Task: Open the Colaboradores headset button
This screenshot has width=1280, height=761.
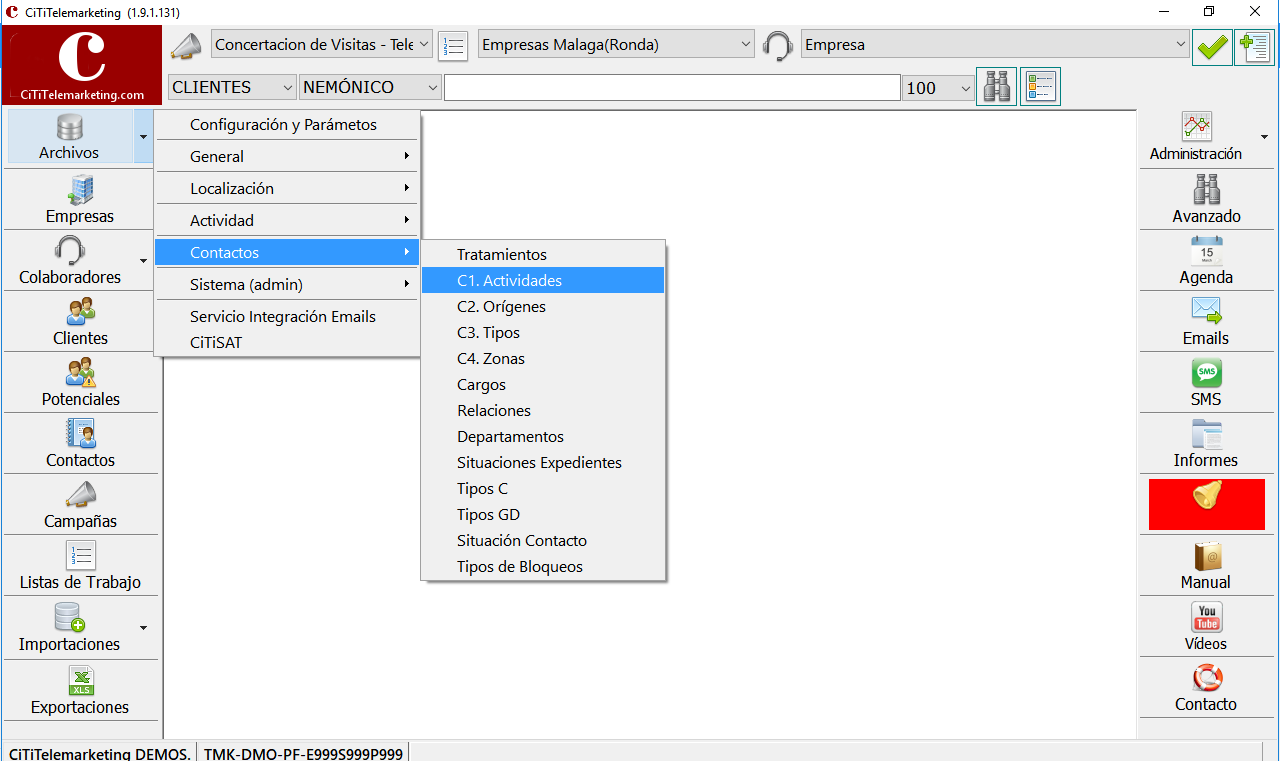Action: pos(70,260)
